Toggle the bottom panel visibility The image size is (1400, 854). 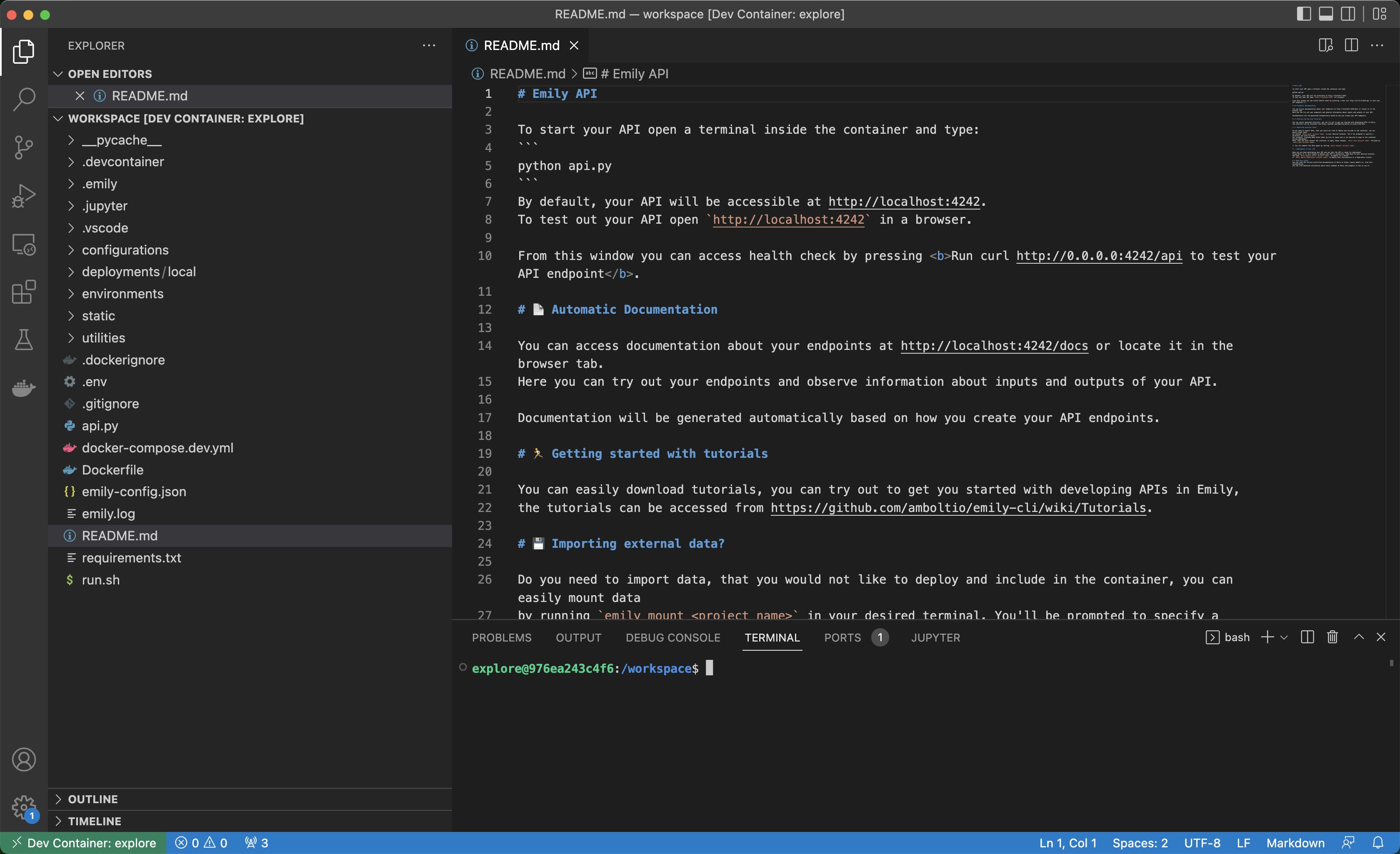[x=1326, y=14]
